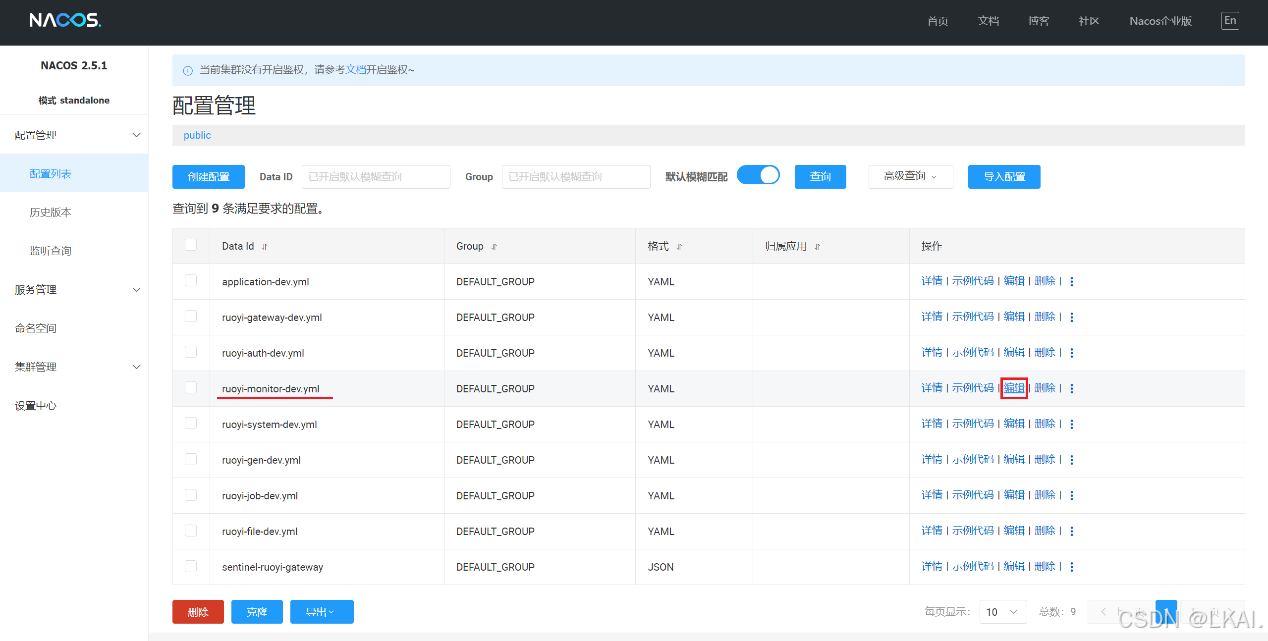The width and height of the screenshot is (1268, 641).
Task: Select 配置列表 in the sidebar
Action: click(74, 174)
